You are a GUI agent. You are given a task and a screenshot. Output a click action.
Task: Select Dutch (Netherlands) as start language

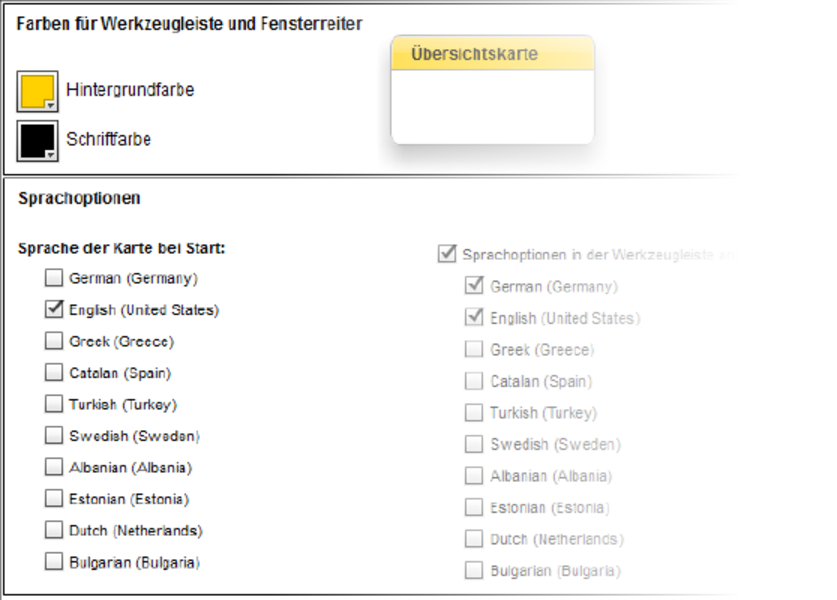tap(54, 530)
